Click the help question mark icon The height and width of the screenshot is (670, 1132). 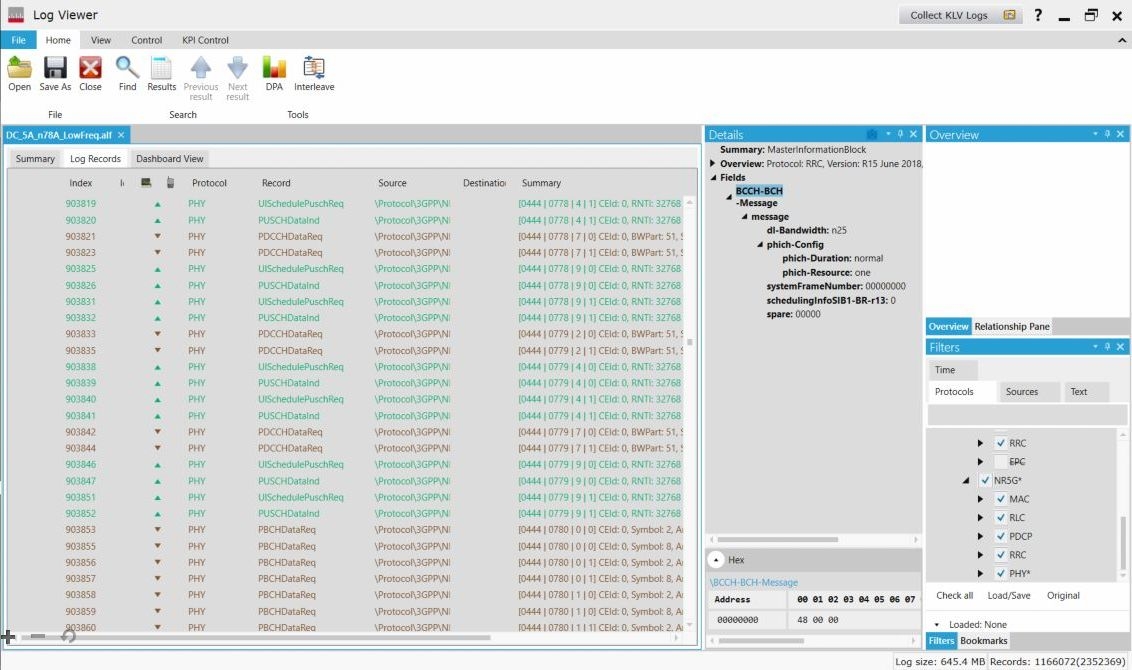point(1038,15)
